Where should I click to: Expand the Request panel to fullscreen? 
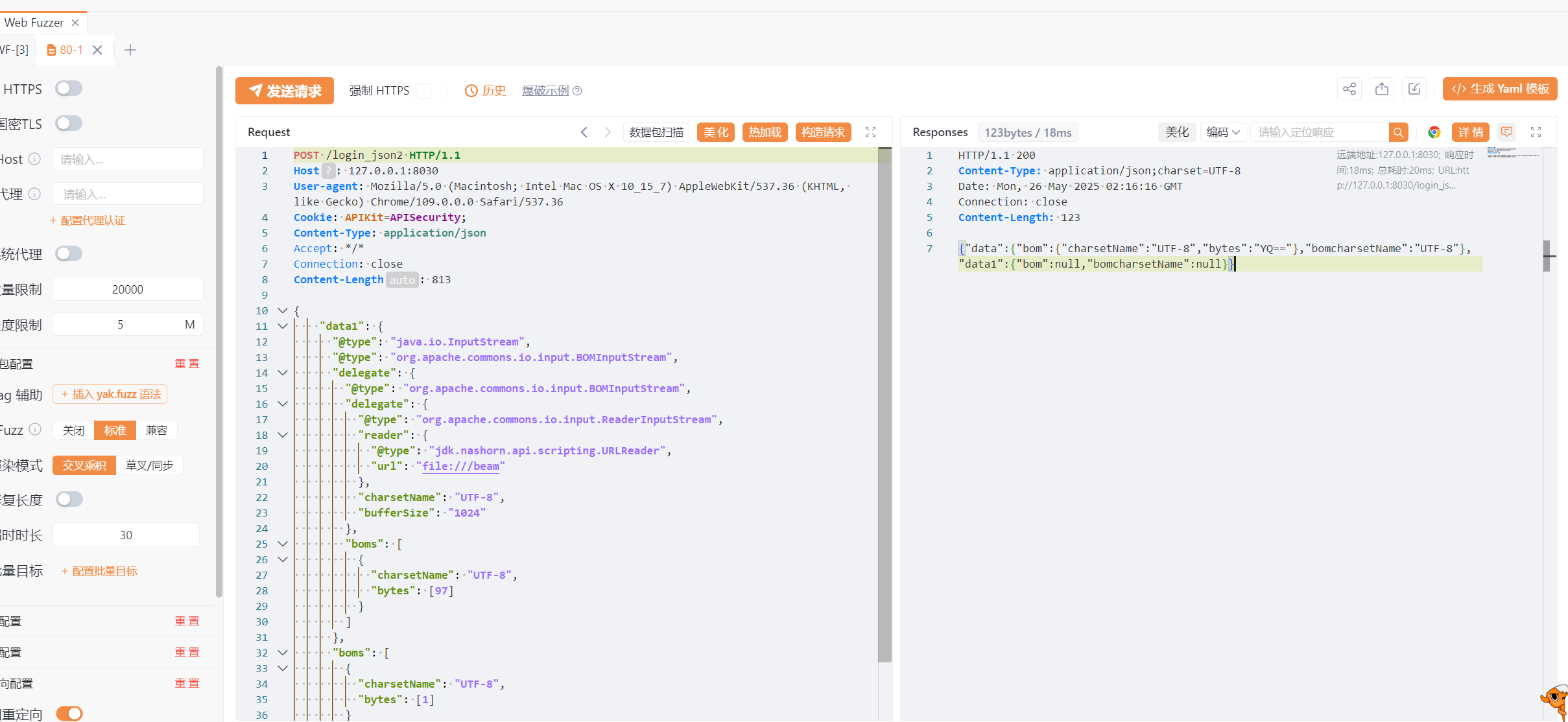[x=871, y=132]
